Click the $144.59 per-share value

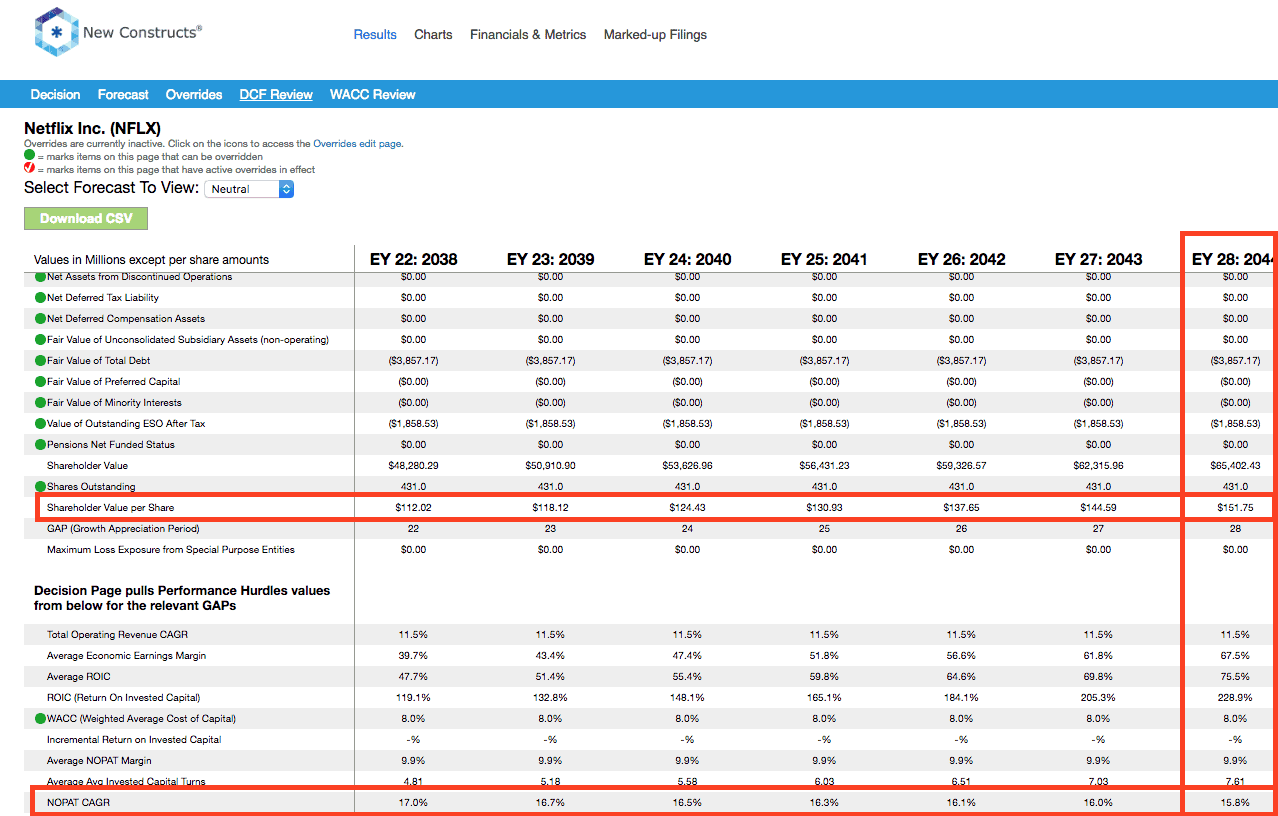point(1098,508)
